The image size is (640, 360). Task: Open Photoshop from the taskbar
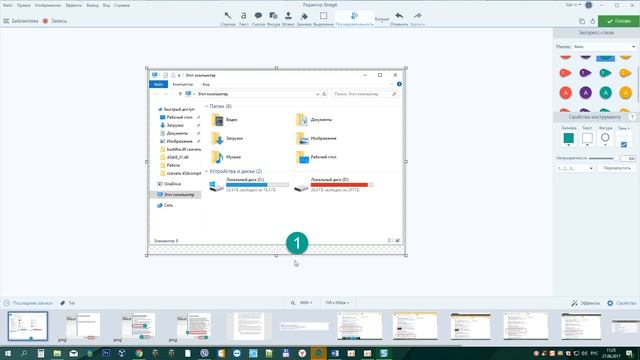[x=106, y=353]
